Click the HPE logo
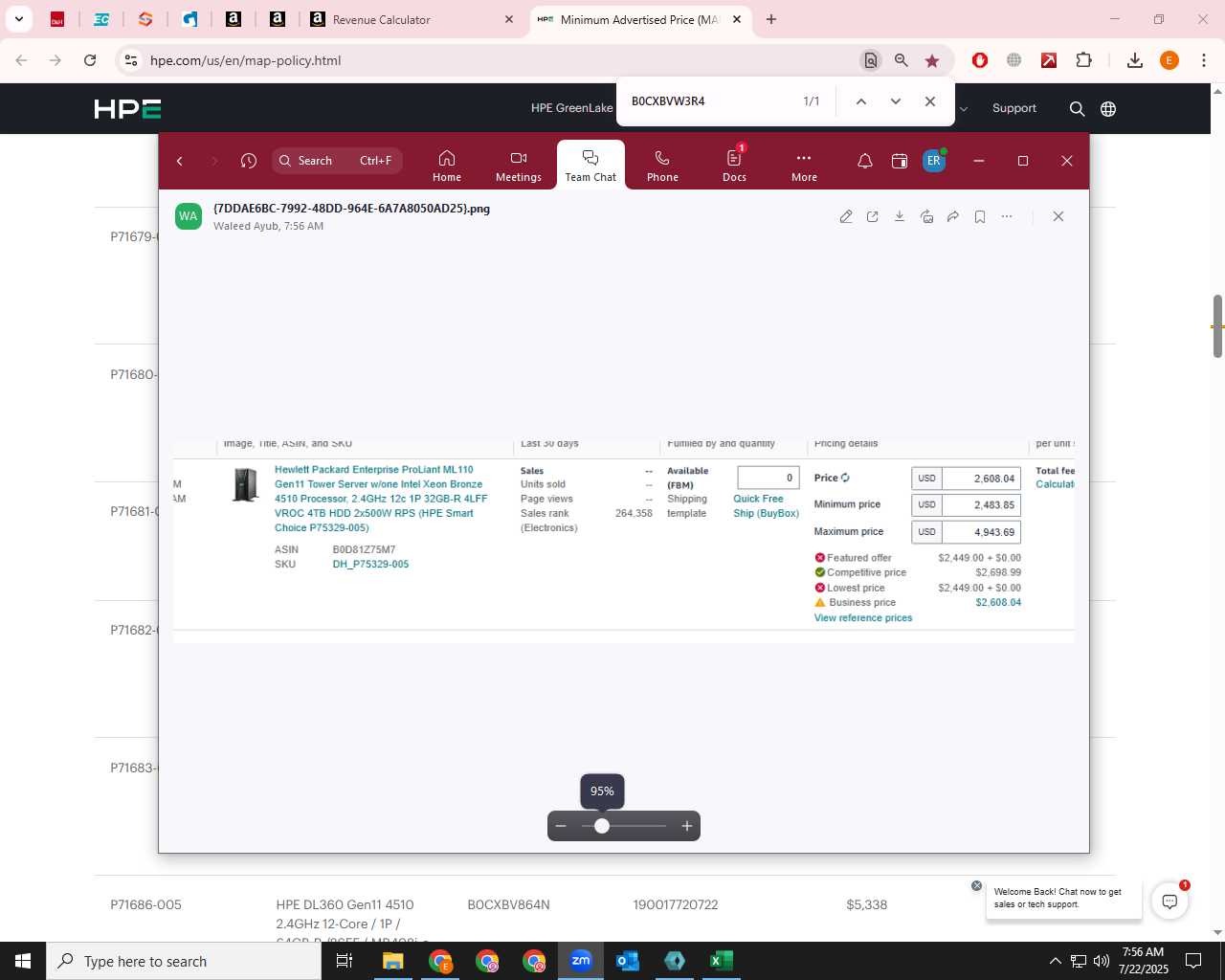The width and height of the screenshot is (1225, 980). pyautogui.click(x=127, y=109)
